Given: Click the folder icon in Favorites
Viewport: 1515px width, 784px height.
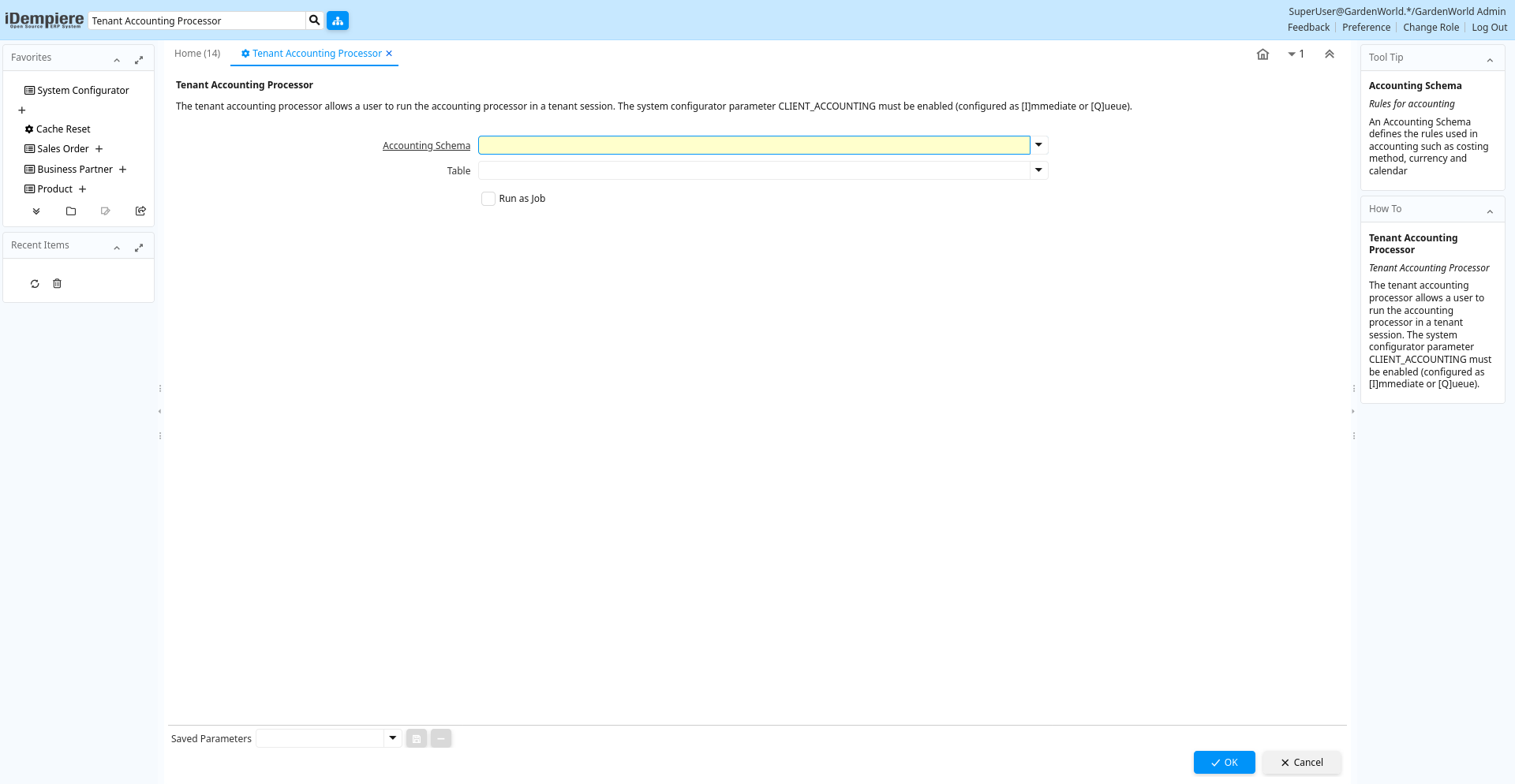Looking at the screenshot, I should click(71, 211).
